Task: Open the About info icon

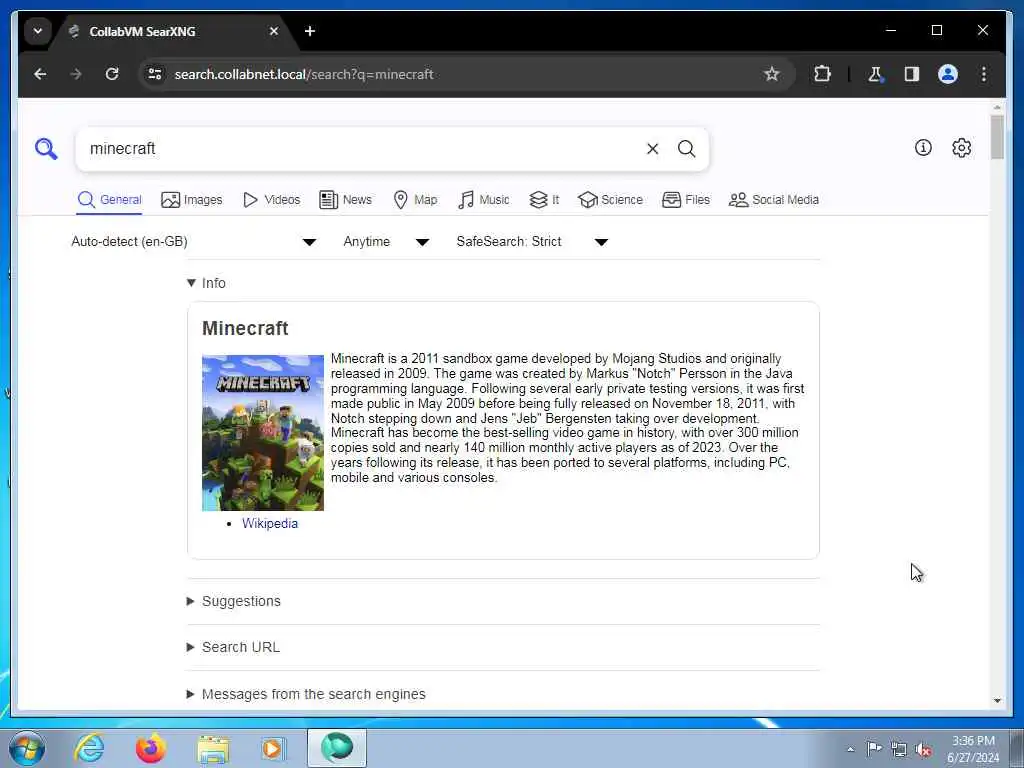Action: pyautogui.click(x=923, y=148)
